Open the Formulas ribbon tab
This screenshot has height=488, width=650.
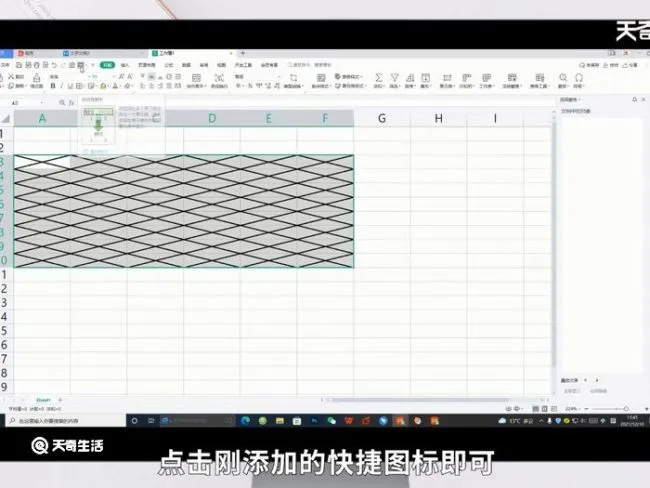(168, 65)
